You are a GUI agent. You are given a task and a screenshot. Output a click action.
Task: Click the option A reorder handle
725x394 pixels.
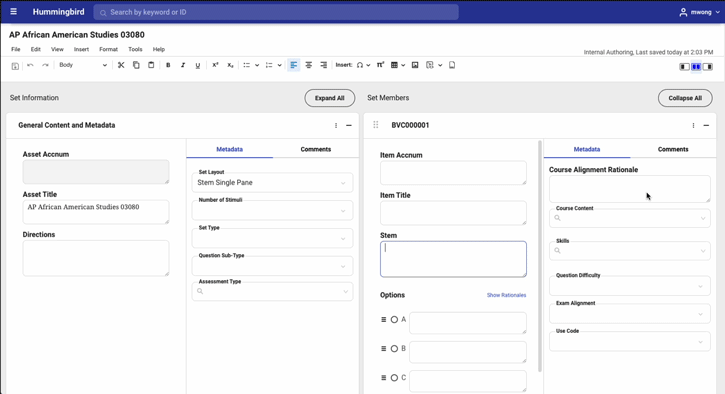[x=383, y=320]
